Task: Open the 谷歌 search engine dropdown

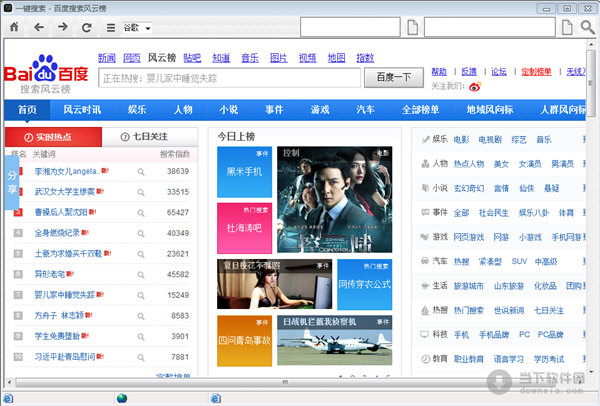Action: pos(137,28)
